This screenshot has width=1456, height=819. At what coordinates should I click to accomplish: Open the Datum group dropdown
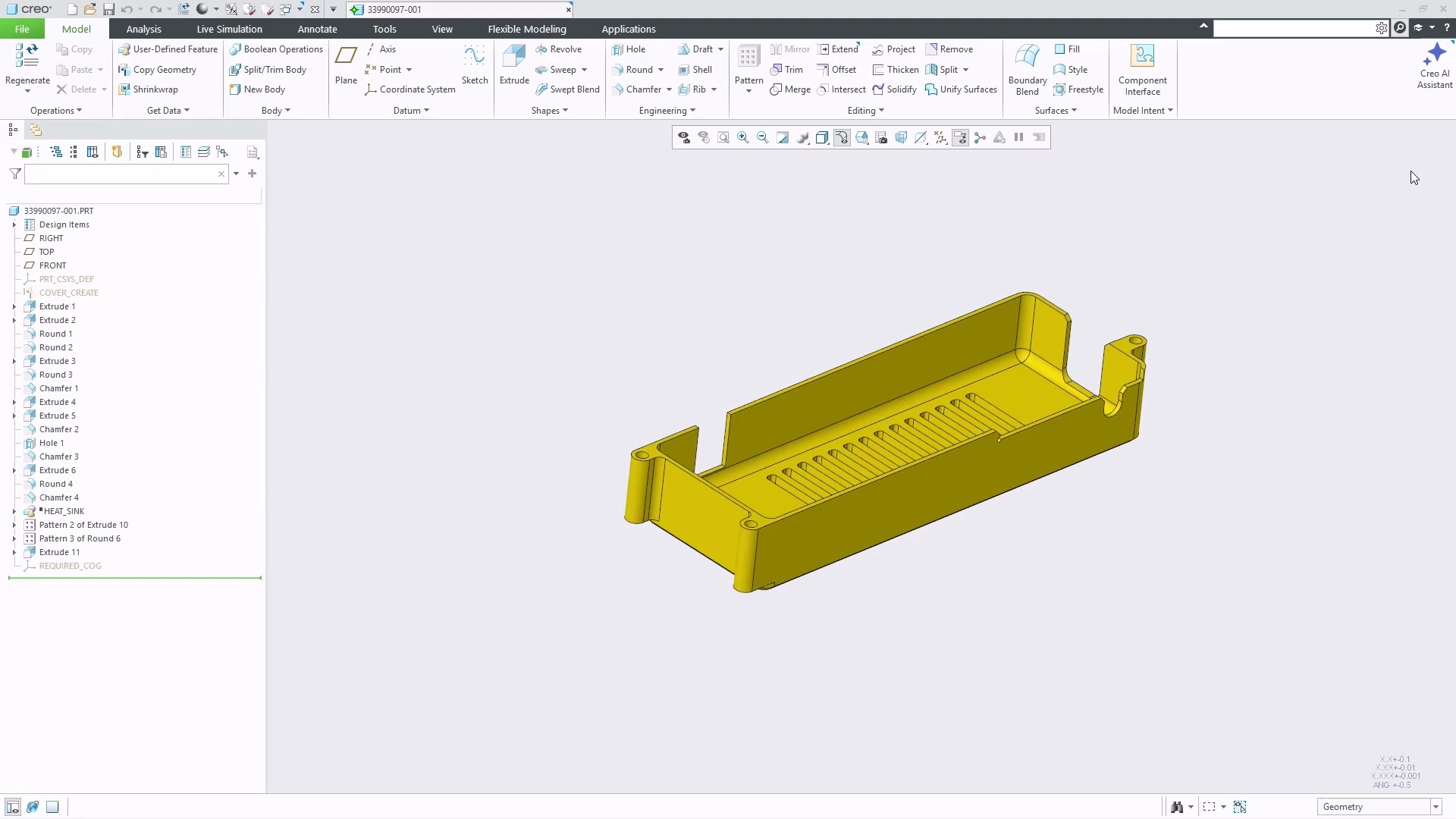click(411, 111)
